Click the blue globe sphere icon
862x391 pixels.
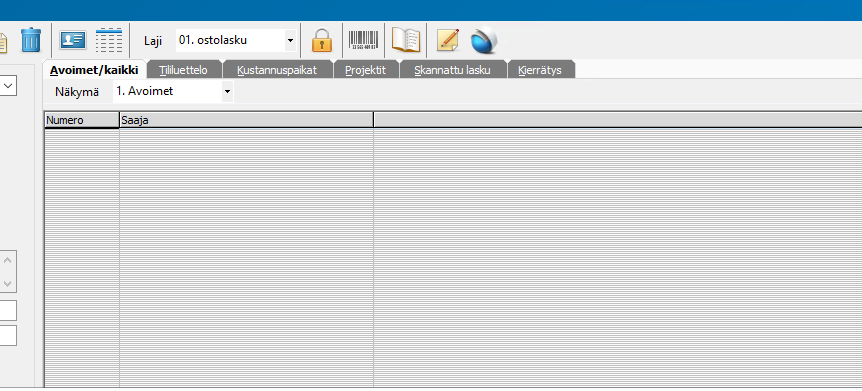[x=484, y=41]
